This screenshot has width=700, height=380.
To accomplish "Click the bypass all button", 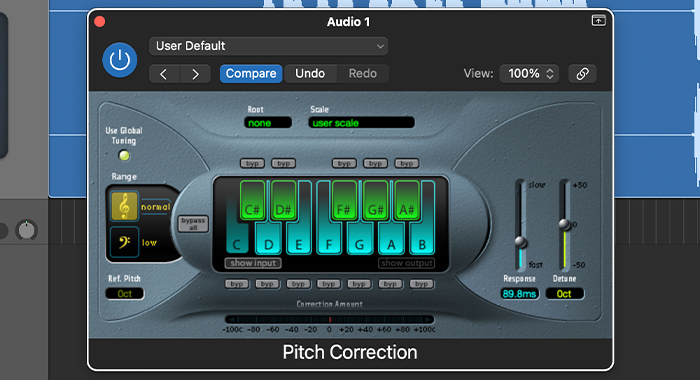I will pos(193,224).
